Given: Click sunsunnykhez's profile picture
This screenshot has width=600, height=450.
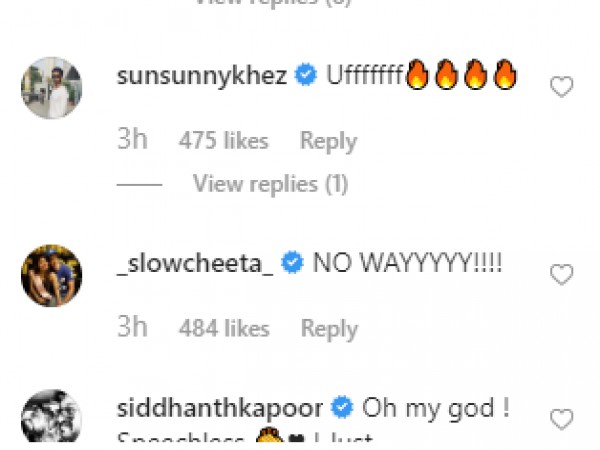Looking at the screenshot, I should [x=51, y=87].
